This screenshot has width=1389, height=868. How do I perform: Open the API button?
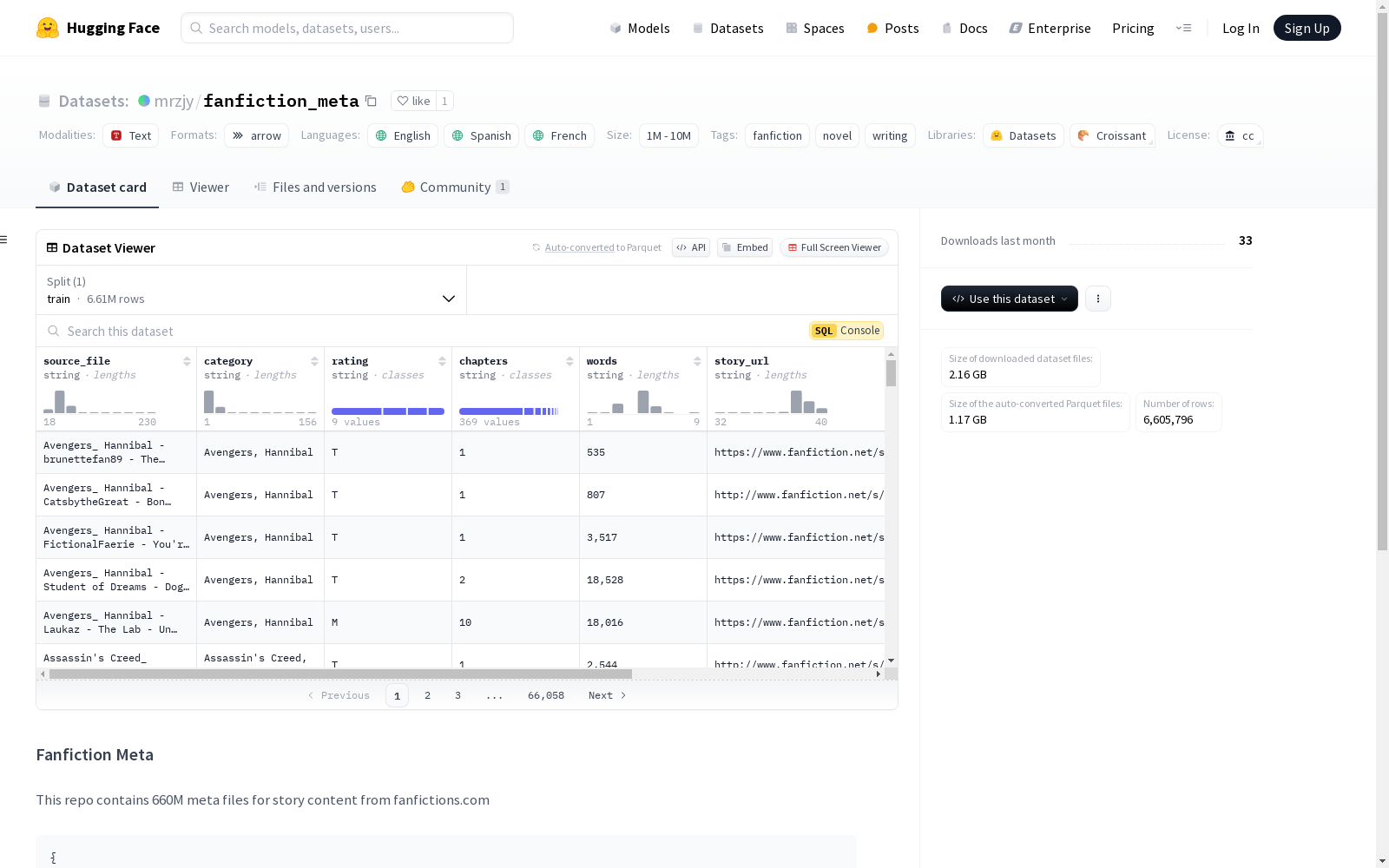coord(691,247)
